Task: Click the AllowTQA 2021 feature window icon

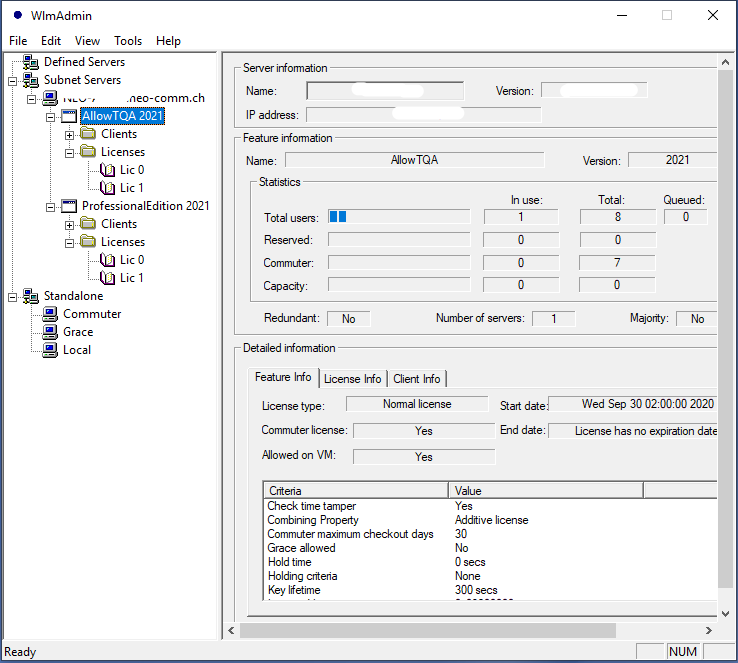Action: 69,116
